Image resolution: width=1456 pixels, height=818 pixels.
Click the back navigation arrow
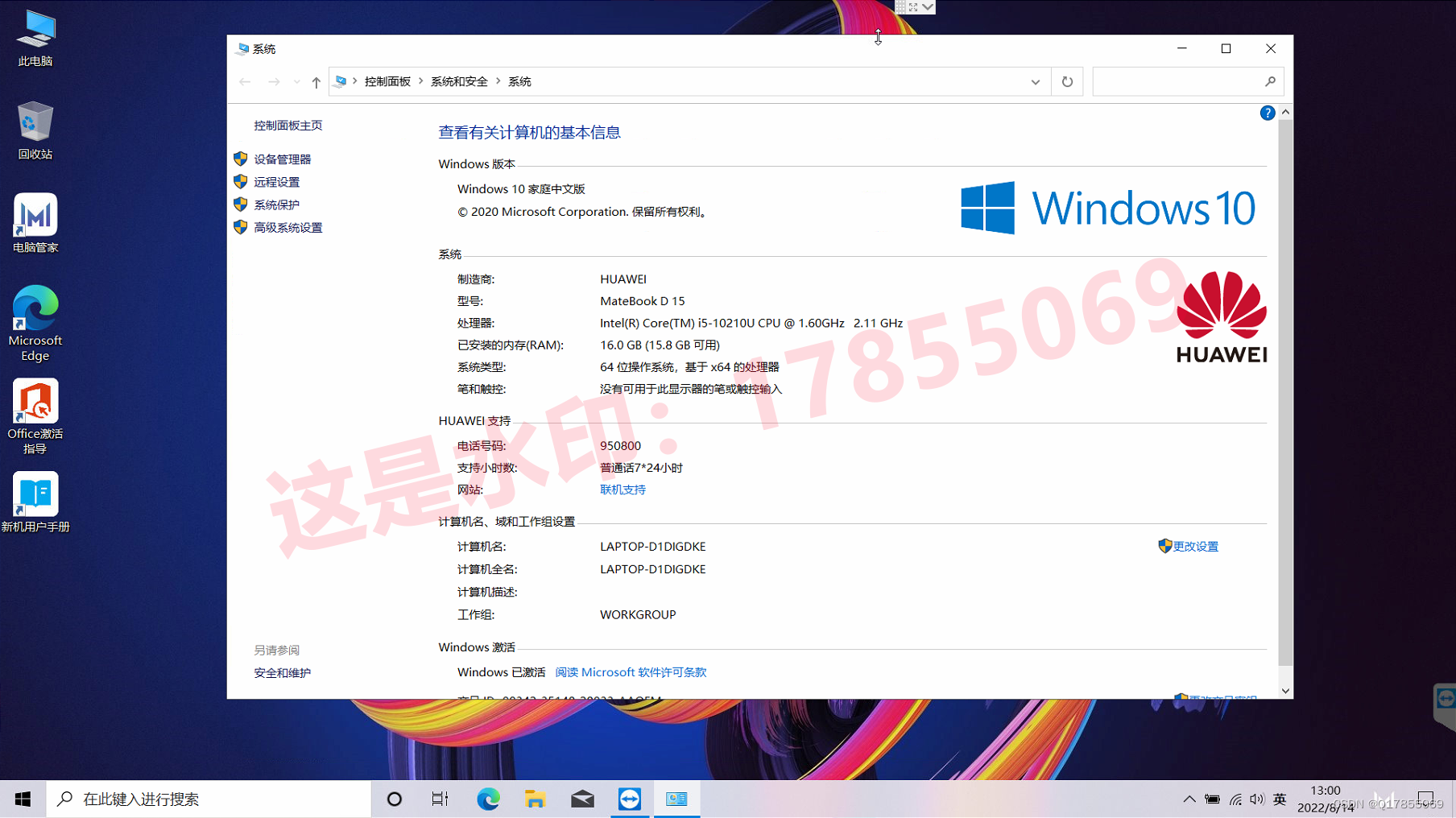[245, 81]
